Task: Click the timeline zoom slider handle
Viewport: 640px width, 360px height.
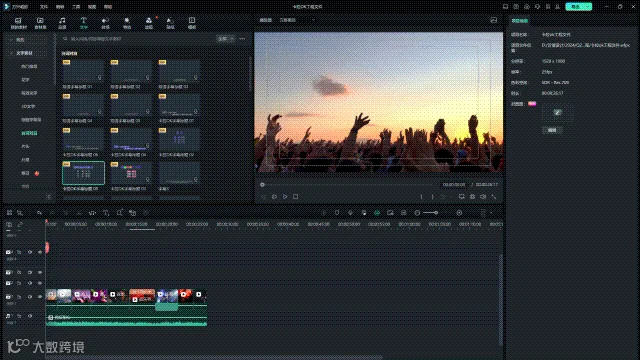Action: click(x=436, y=213)
